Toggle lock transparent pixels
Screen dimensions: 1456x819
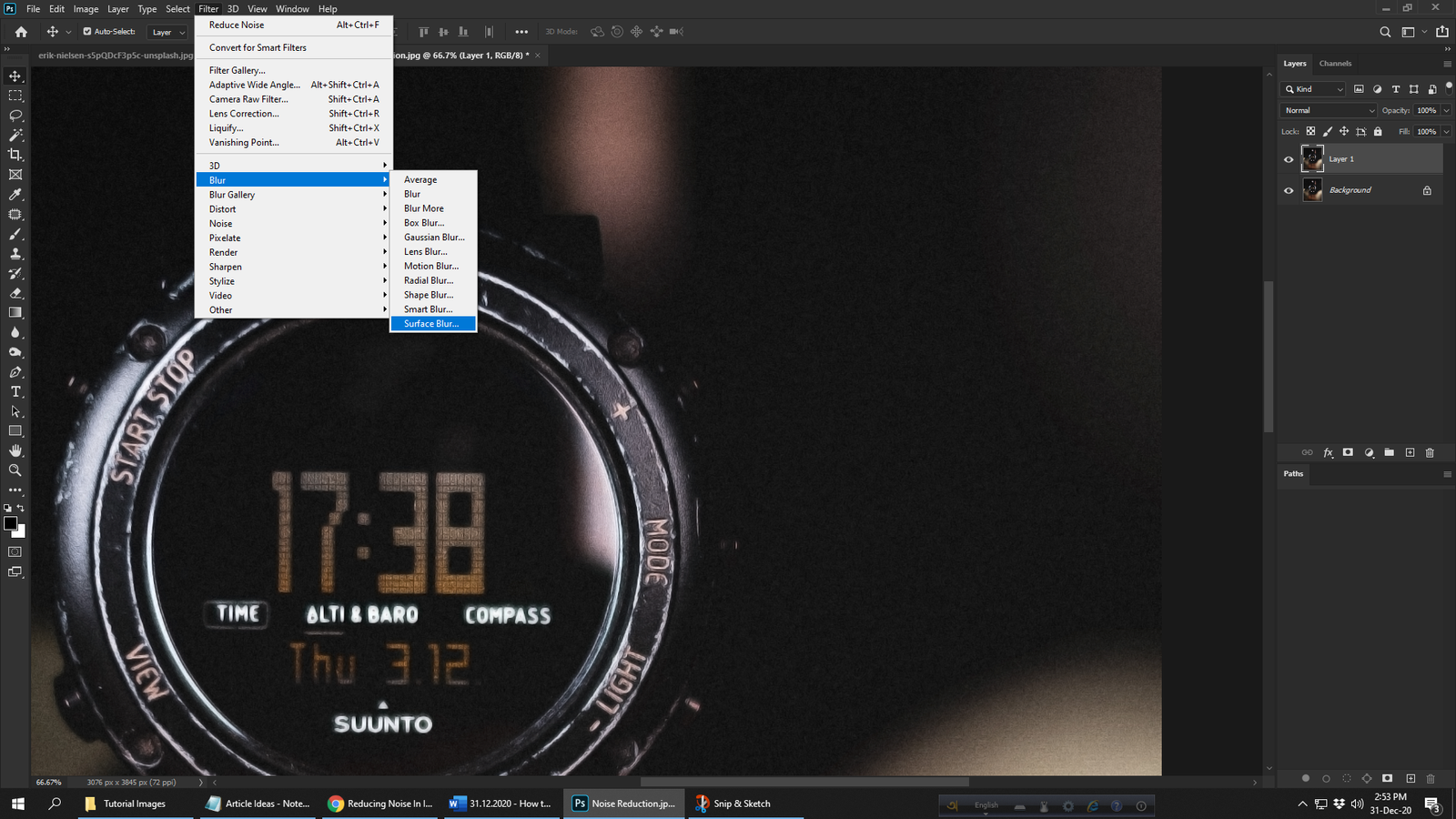tap(1310, 132)
